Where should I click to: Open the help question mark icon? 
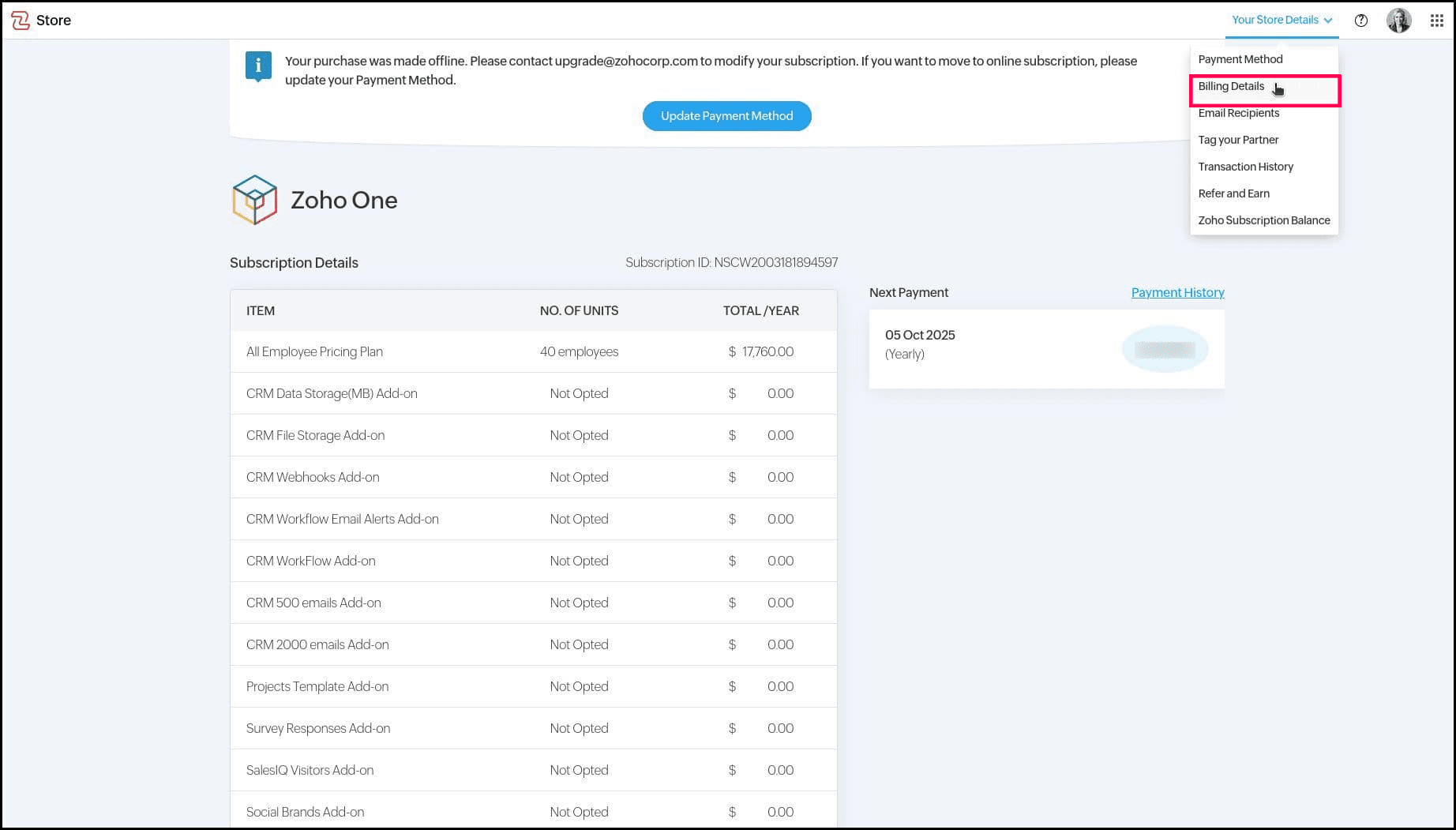1360,21
